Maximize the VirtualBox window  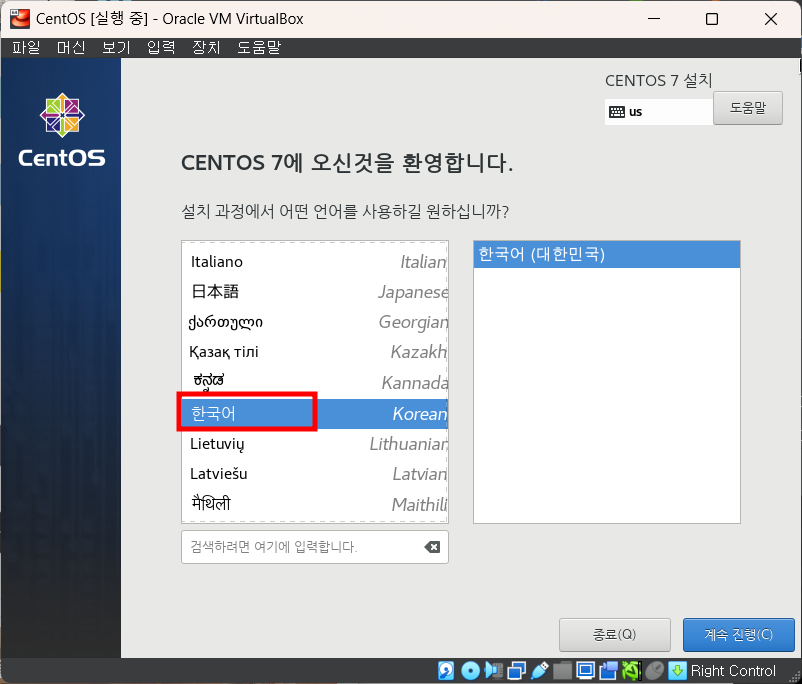(x=711, y=19)
